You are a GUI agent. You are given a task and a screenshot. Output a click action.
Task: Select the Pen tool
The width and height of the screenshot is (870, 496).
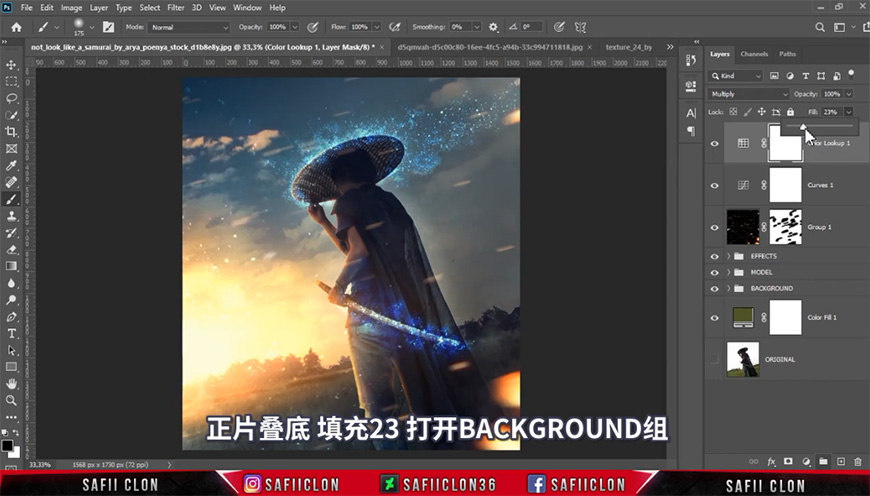tap(11, 317)
